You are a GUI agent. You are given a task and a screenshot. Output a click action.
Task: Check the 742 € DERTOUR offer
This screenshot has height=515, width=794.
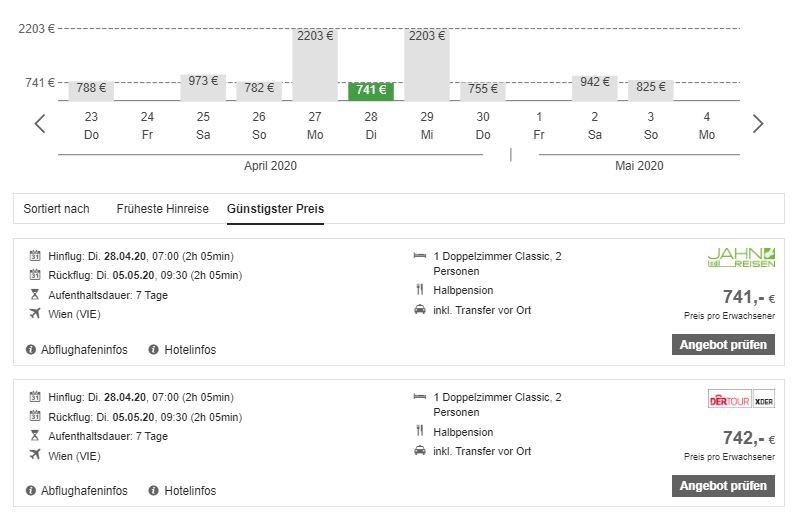[x=723, y=486]
